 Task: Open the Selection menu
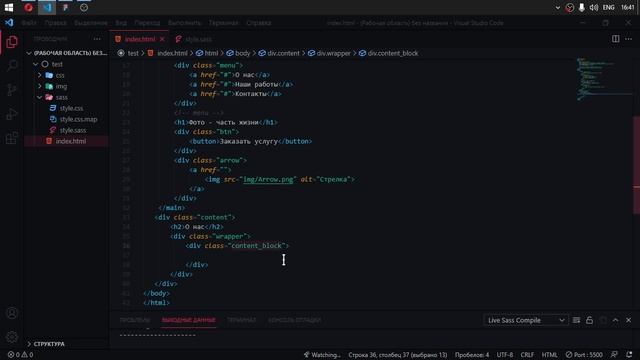(x=91, y=23)
